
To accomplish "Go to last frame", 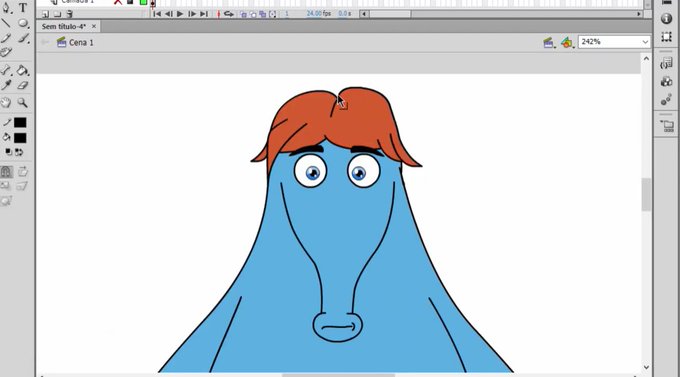I will tap(204, 14).
